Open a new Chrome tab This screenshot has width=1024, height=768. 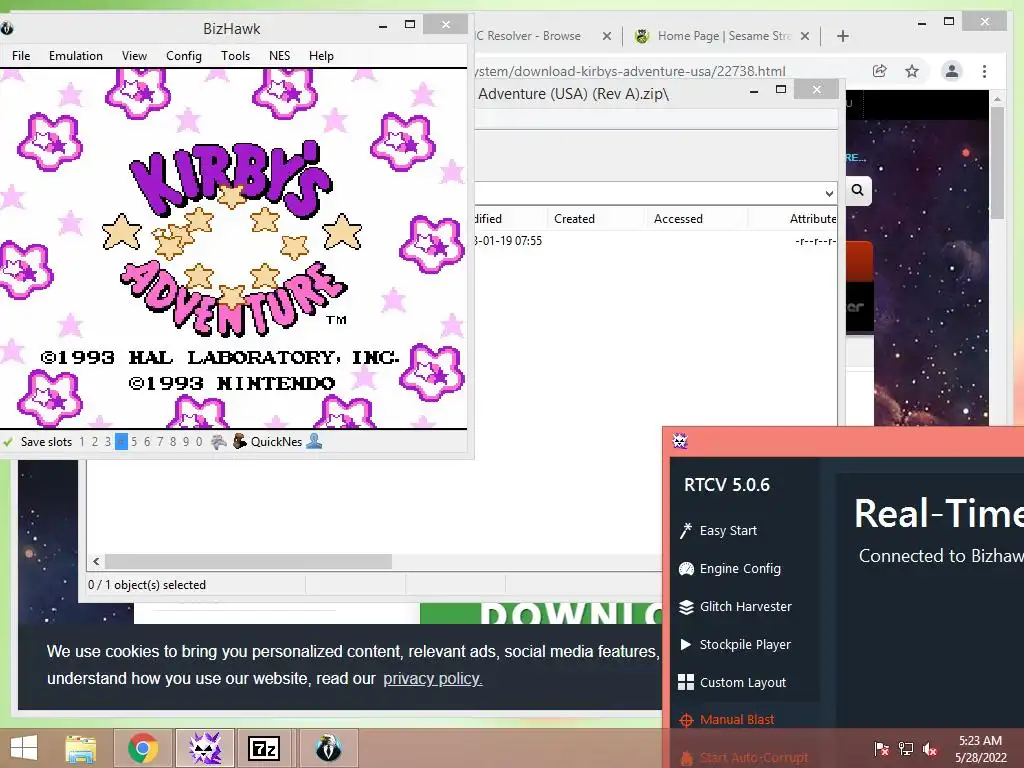point(842,36)
